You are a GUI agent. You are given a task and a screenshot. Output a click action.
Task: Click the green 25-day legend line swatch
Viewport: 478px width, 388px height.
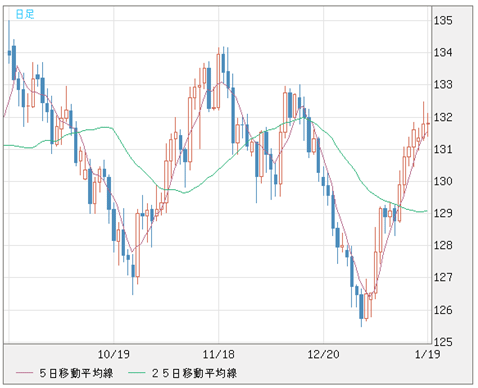click(x=137, y=373)
